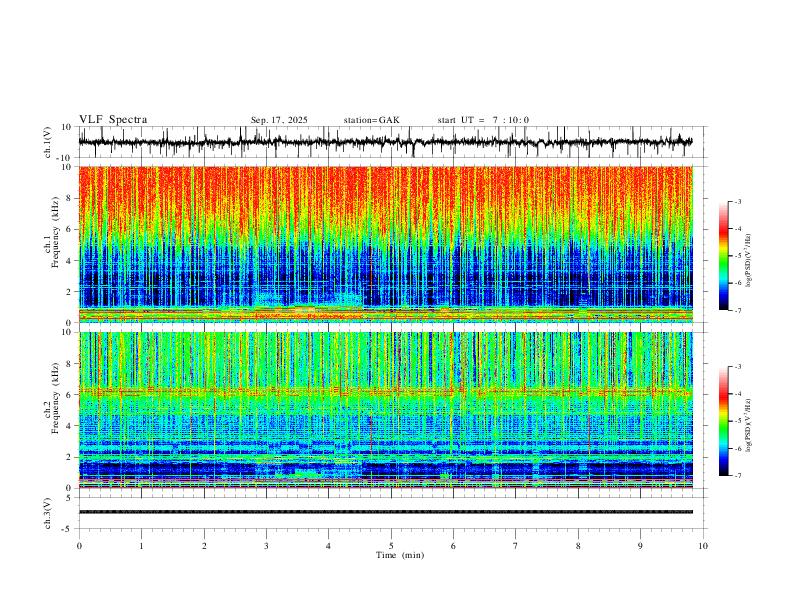Click the ch.1 spectrogram color scale bar
792x612 pixels.
pos(724,256)
